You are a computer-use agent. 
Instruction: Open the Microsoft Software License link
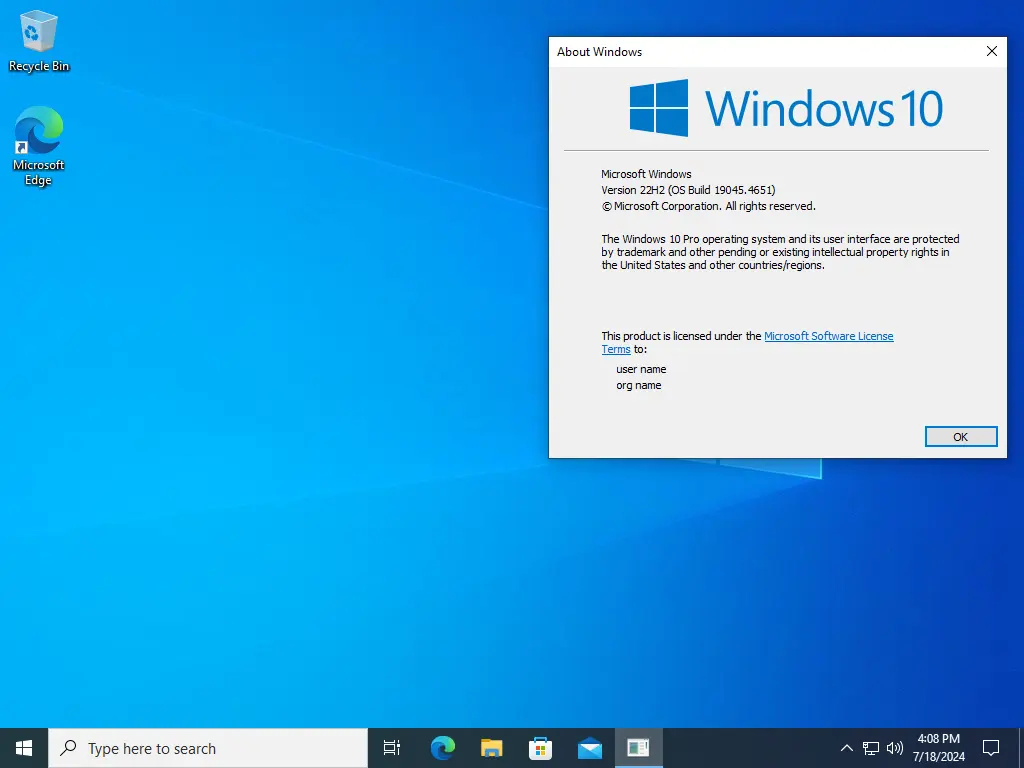tap(829, 336)
